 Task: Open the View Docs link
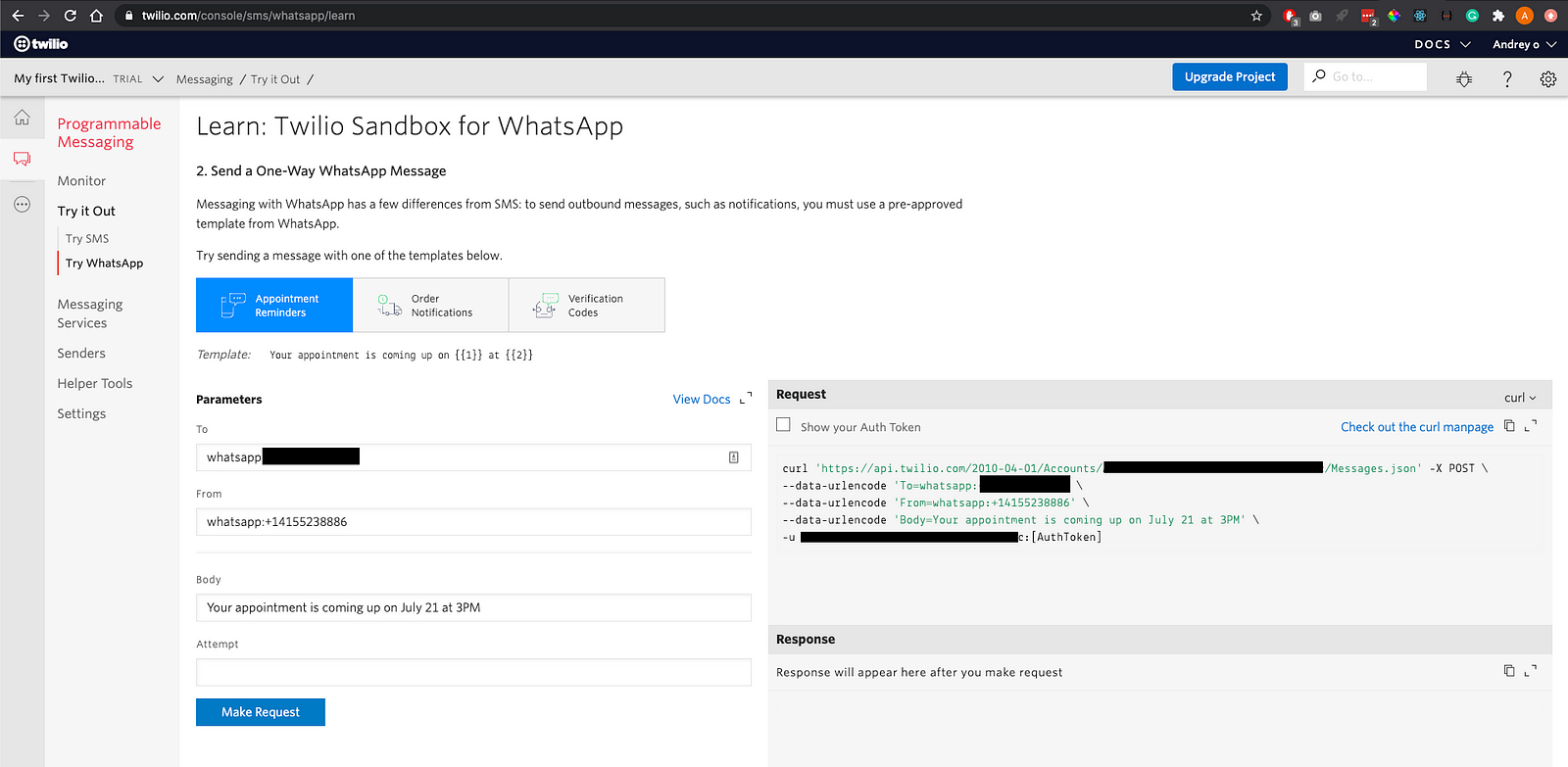click(x=702, y=399)
